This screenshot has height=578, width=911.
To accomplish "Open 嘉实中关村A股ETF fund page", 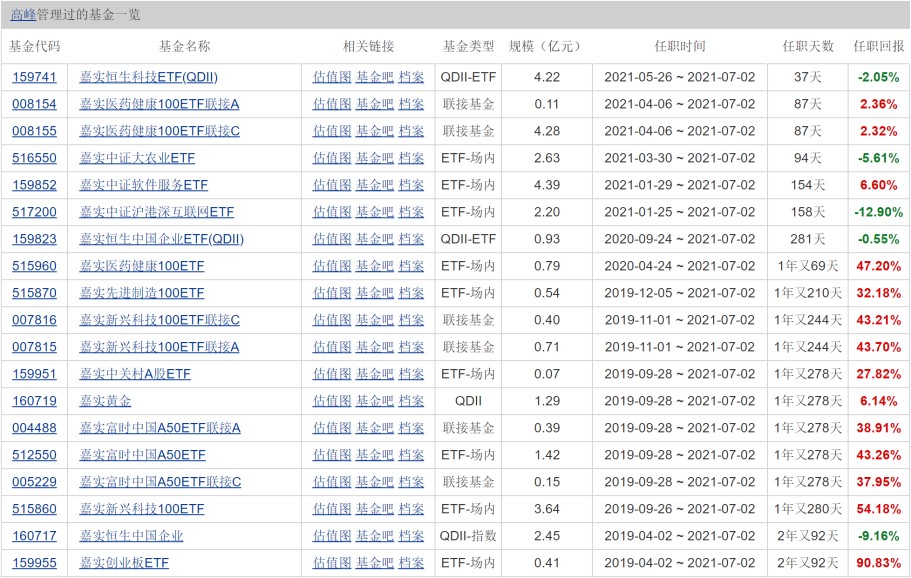I will (x=135, y=374).
